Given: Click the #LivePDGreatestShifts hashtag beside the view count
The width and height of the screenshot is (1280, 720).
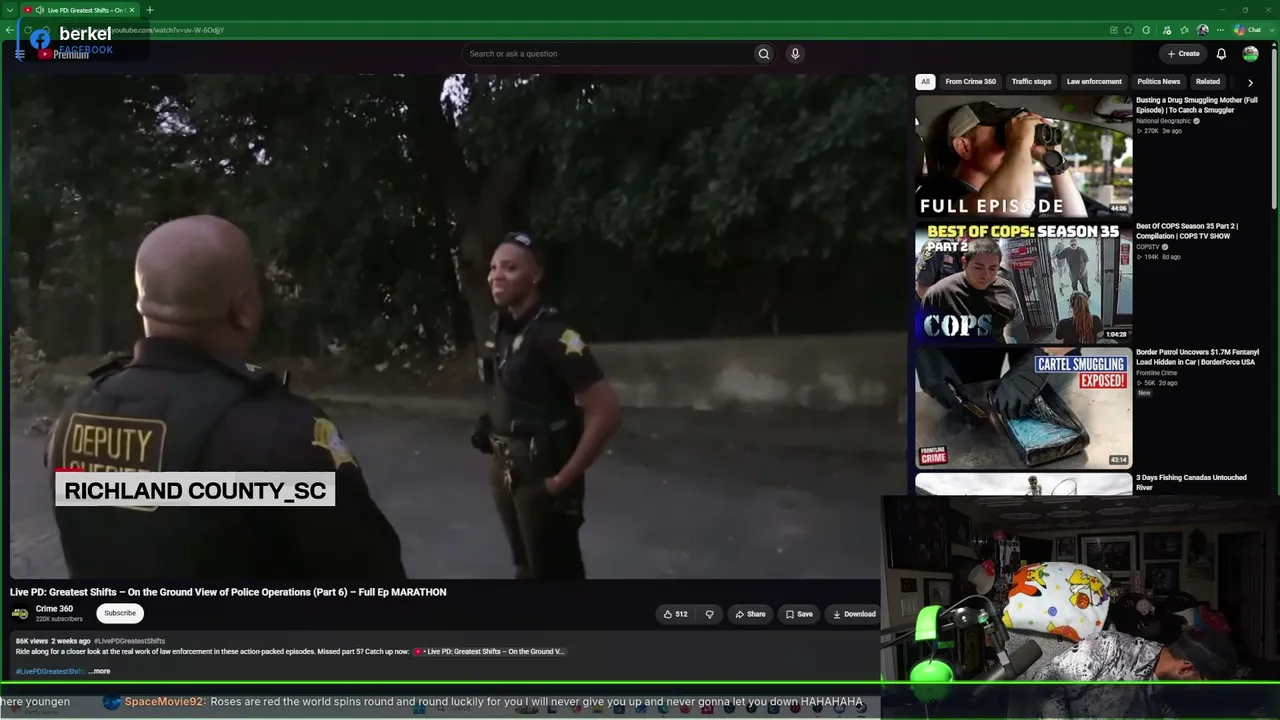Looking at the screenshot, I should point(129,641).
